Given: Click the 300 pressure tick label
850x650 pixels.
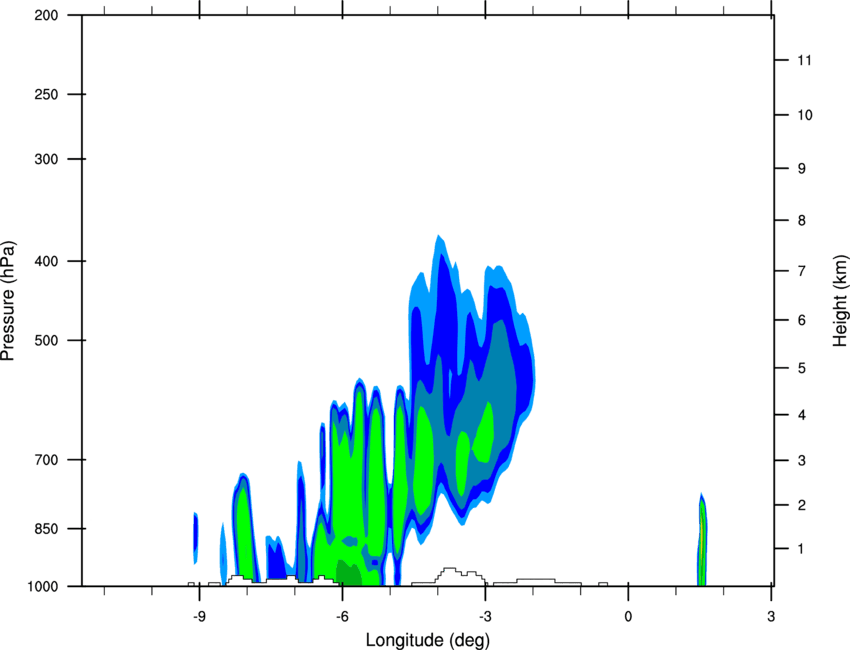Looking at the screenshot, I should (46, 159).
